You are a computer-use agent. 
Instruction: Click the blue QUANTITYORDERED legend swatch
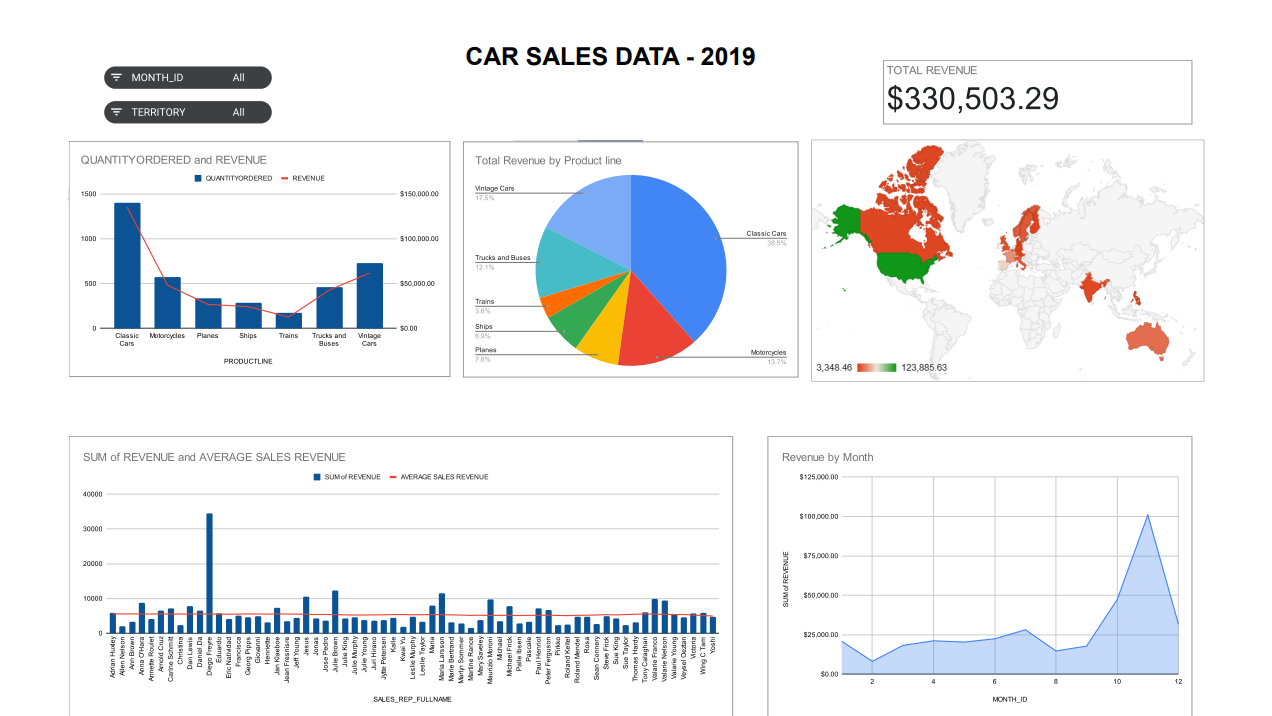coord(198,178)
